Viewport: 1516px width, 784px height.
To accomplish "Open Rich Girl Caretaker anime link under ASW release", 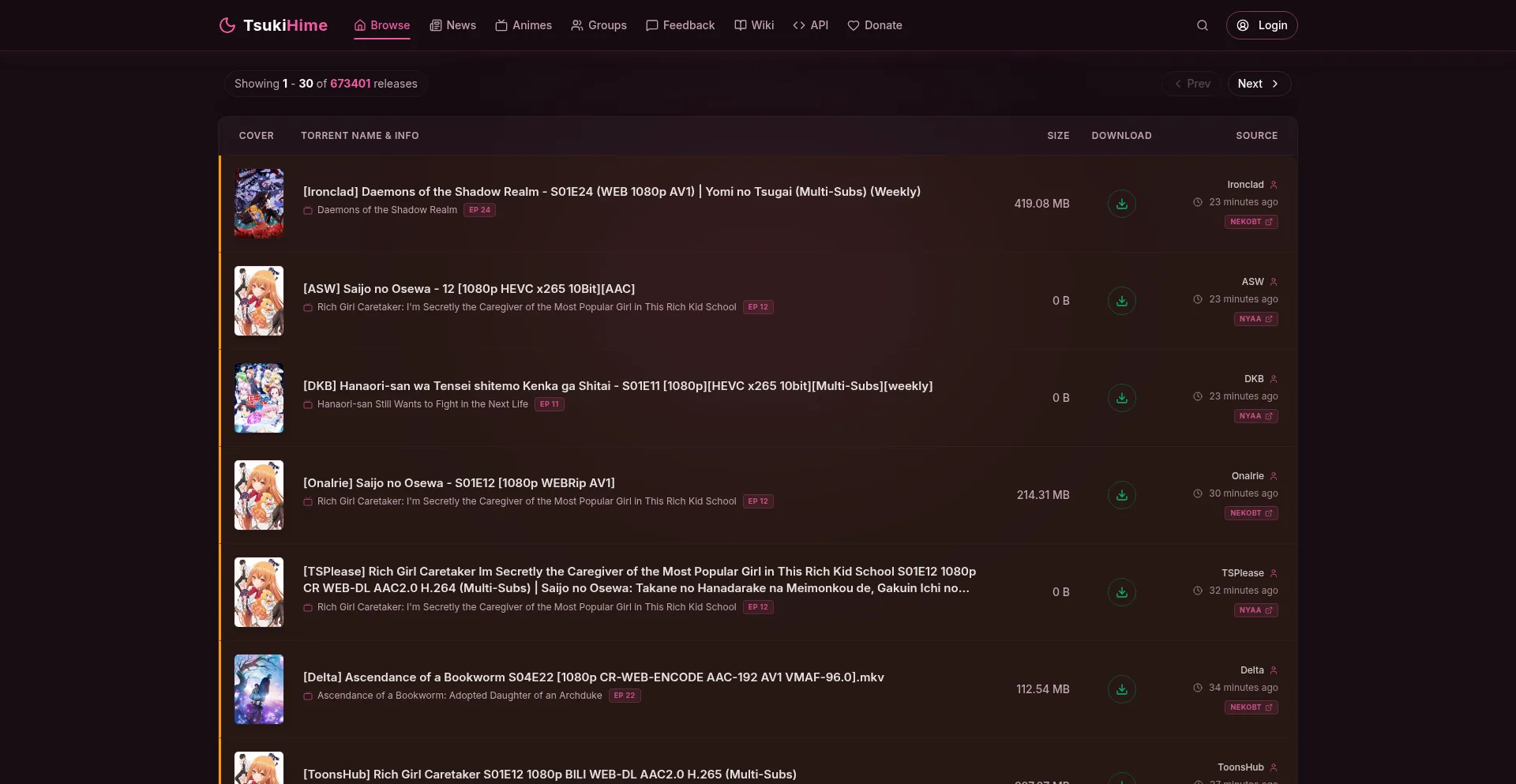I will point(527,307).
